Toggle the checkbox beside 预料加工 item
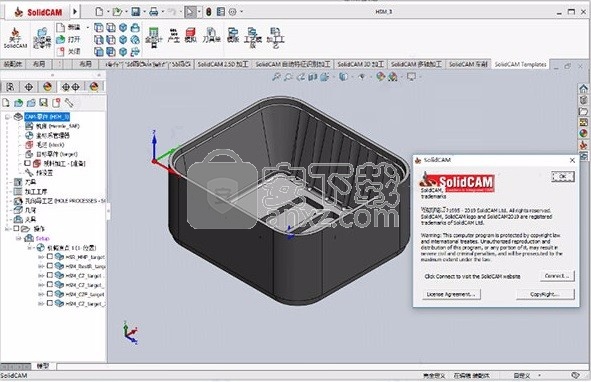The height and width of the screenshot is (382, 591). point(27,163)
